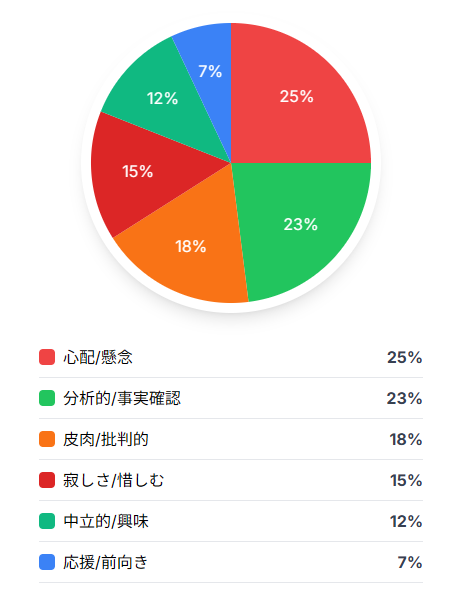Click the dark red swatch beside 寂しさ/惜しむ
This screenshot has width=453, height=600.
(x=47, y=480)
